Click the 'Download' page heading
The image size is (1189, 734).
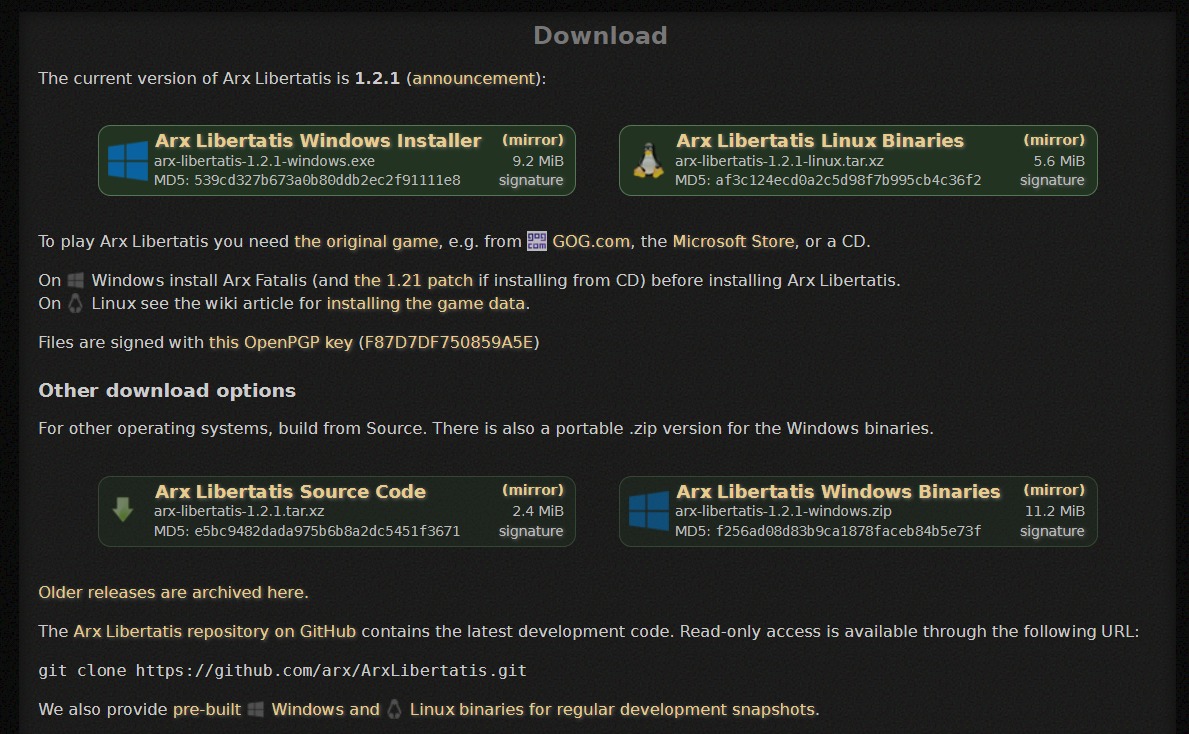600,36
